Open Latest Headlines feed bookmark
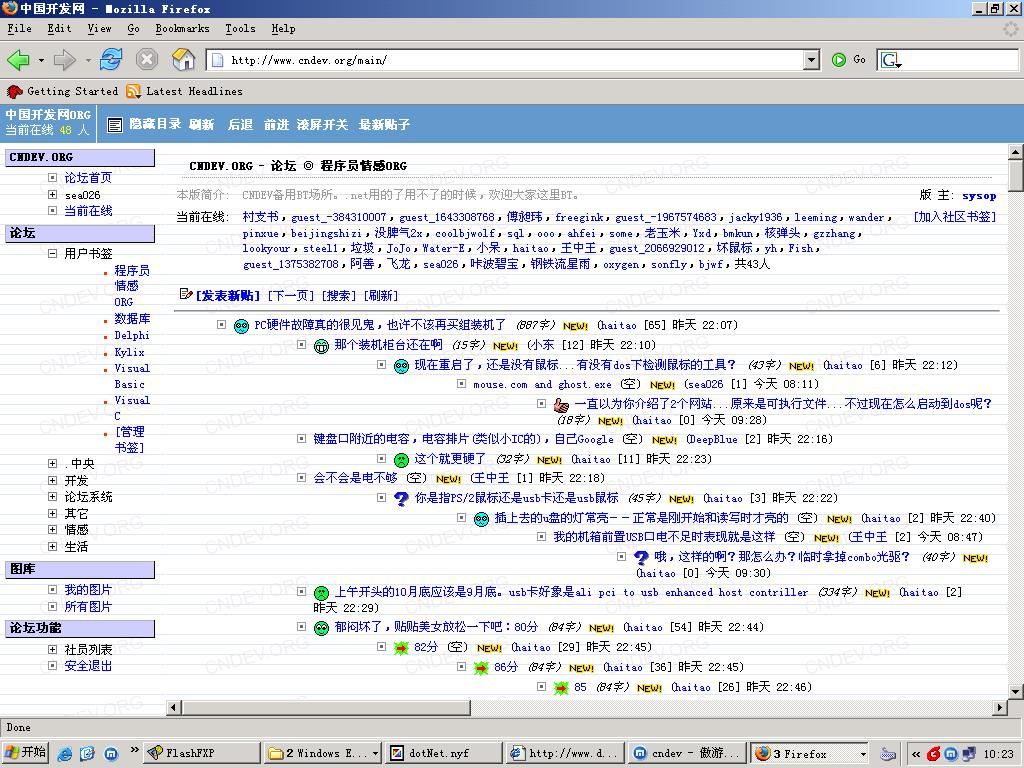The height and width of the screenshot is (768, 1024). 185,91
